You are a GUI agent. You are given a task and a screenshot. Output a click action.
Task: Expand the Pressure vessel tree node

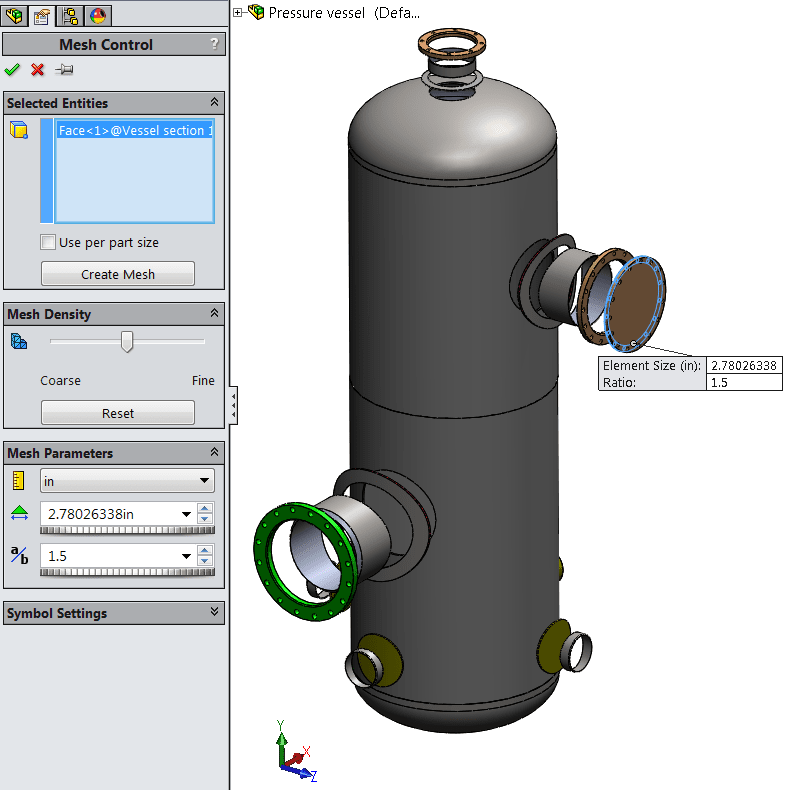238,13
